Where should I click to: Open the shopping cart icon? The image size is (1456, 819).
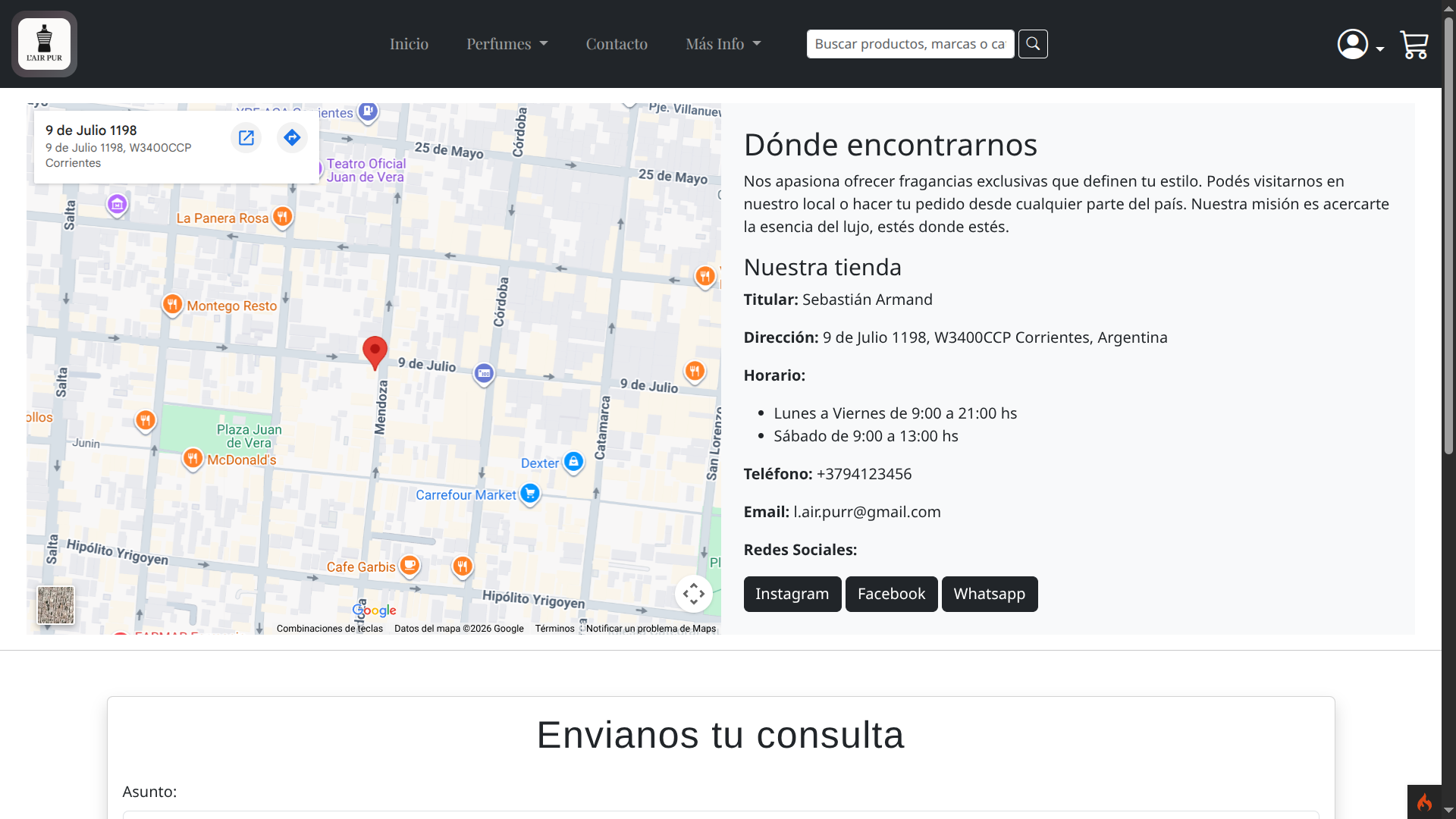click(1414, 45)
